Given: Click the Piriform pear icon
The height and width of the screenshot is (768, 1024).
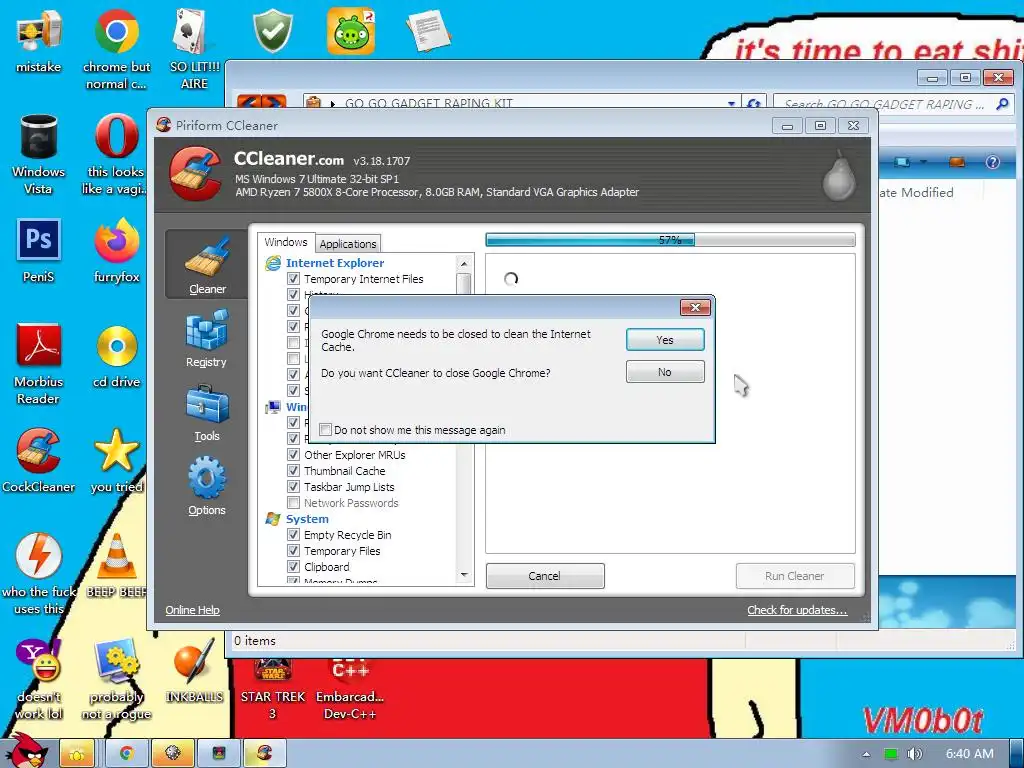Looking at the screenshot, I should click(x=839, y=175).
